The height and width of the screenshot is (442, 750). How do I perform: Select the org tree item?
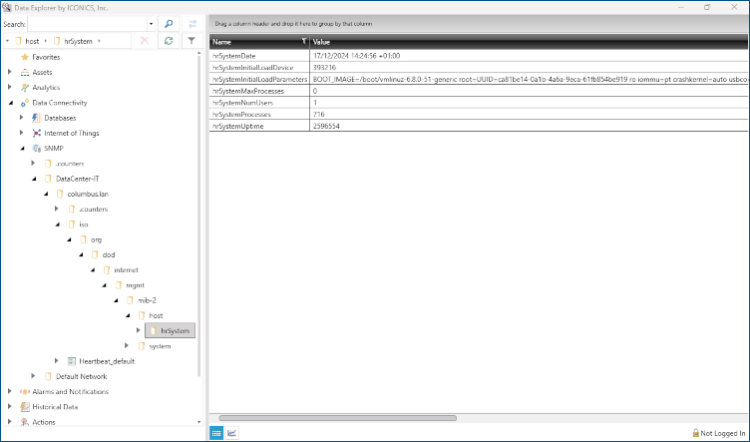pyautogui.click(x=96, y=240)
